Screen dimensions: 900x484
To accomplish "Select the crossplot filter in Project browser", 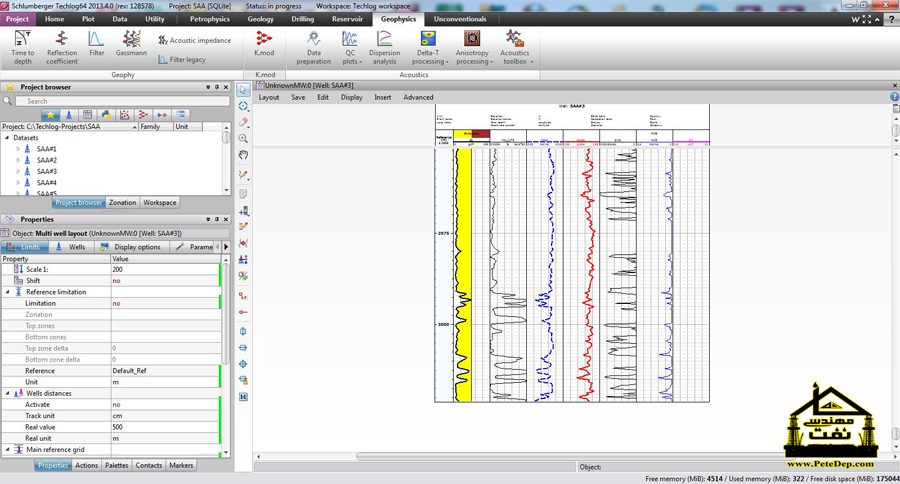I will (125, 115).
